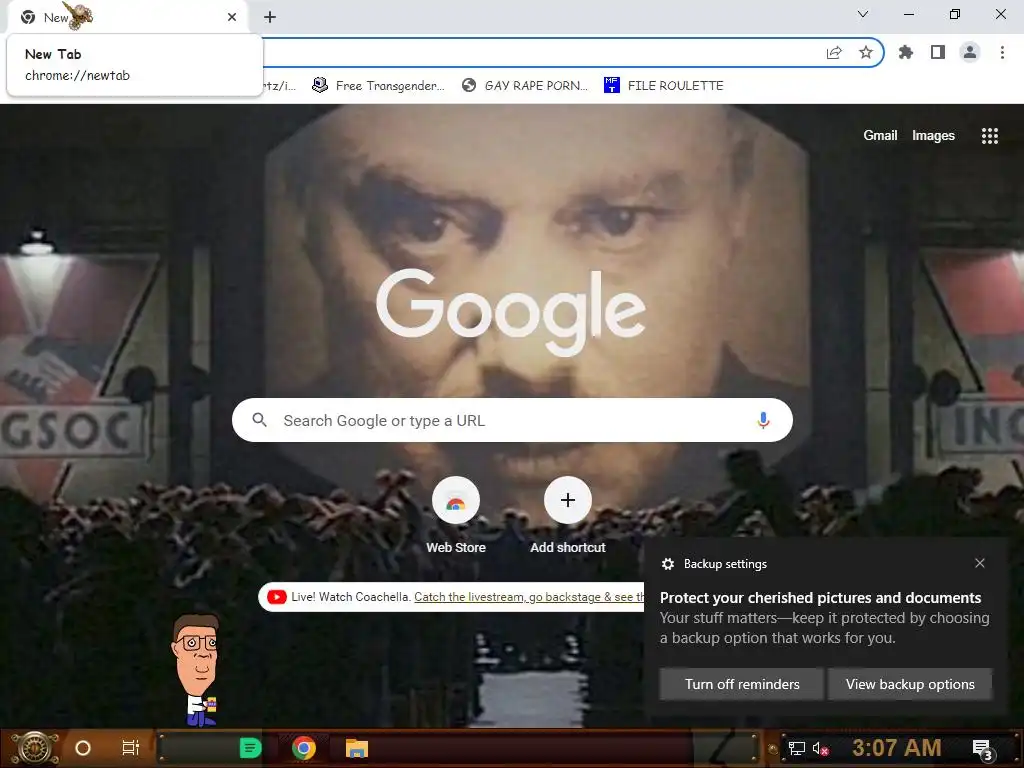Open the Free Transgender... bookmark
1024x768 pixels.
(x=379, y=86)
